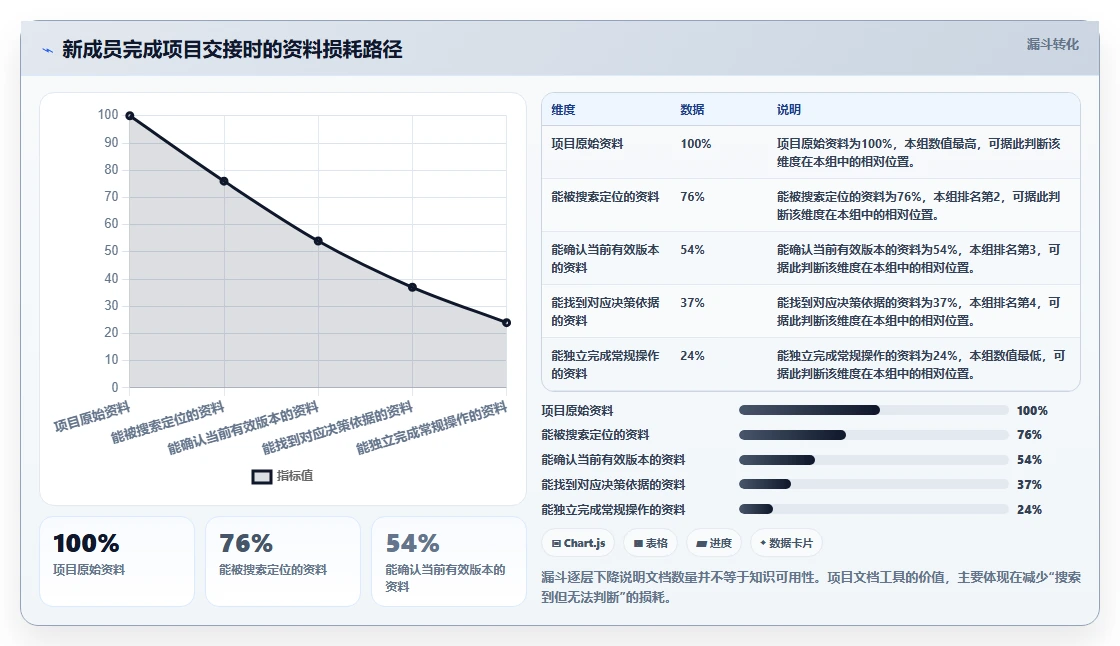1120x646 pixels.
Task: Click the summary paragraph starting 漏斗逐层下降
Action: tap(811, 587)
